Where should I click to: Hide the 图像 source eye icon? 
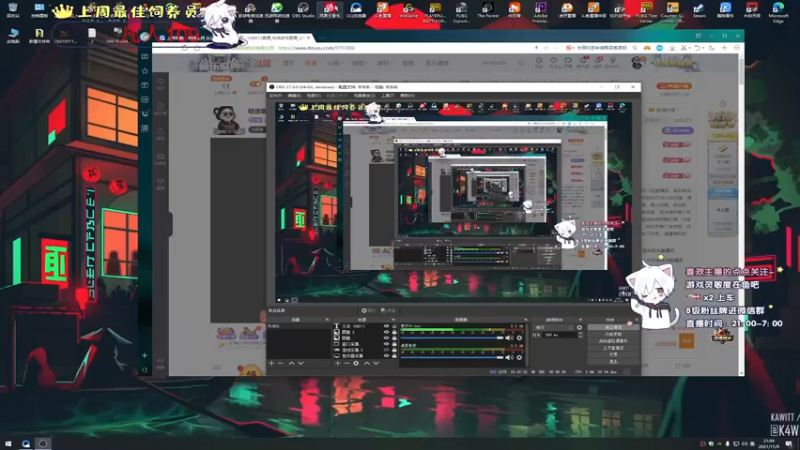386,338
